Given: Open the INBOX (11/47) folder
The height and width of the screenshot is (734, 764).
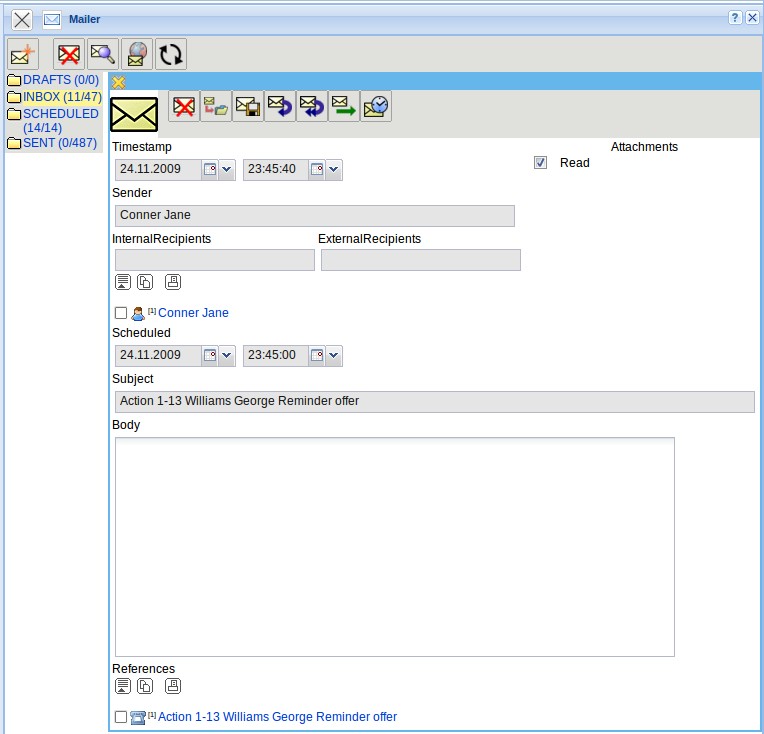Looking at the screenshot, I should click(62, 97).
